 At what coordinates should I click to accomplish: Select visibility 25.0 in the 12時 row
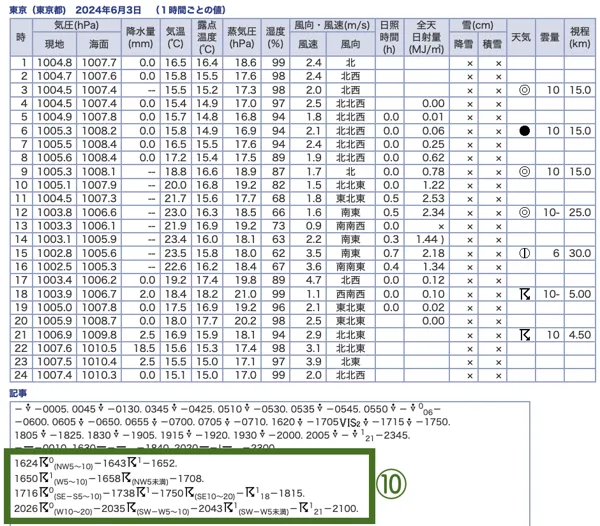click(580, 212)
